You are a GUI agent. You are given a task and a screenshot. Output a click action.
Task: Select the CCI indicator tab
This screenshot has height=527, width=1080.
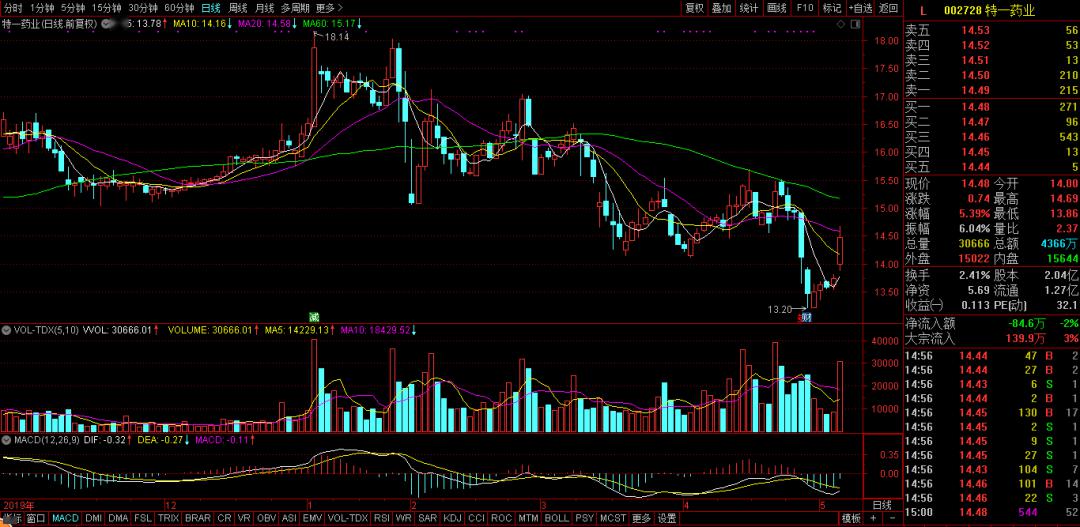(476, 518)
